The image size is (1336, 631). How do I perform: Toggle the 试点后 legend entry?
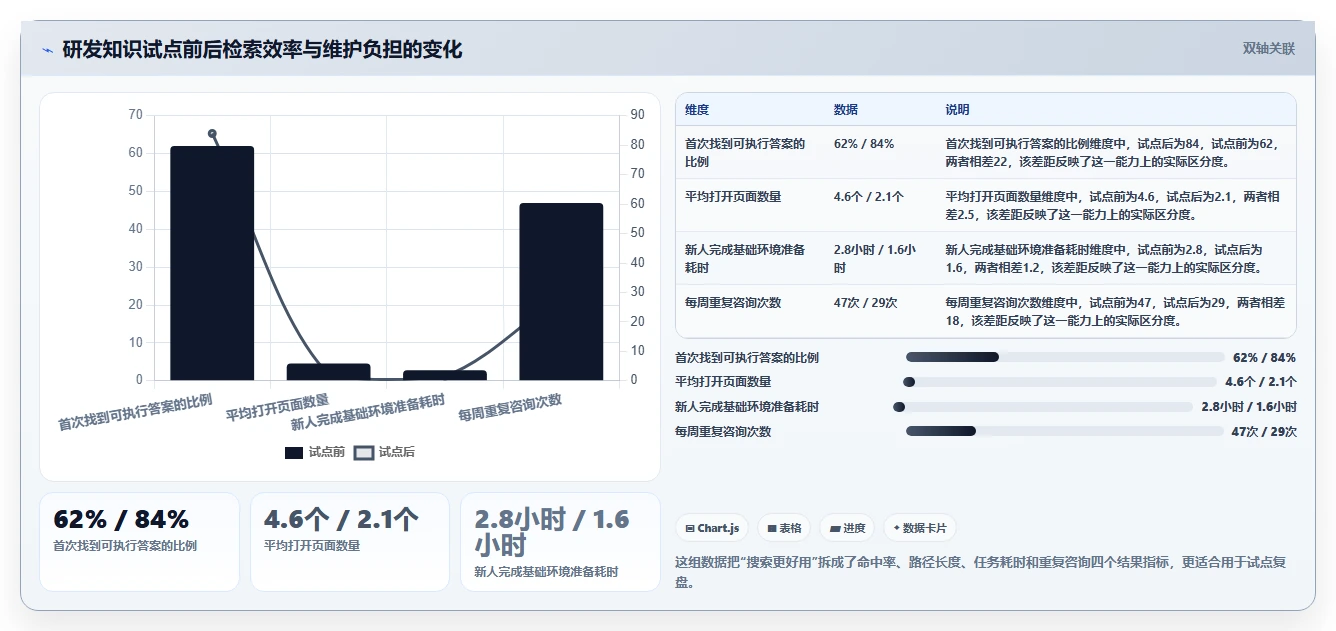click(385, 452)
